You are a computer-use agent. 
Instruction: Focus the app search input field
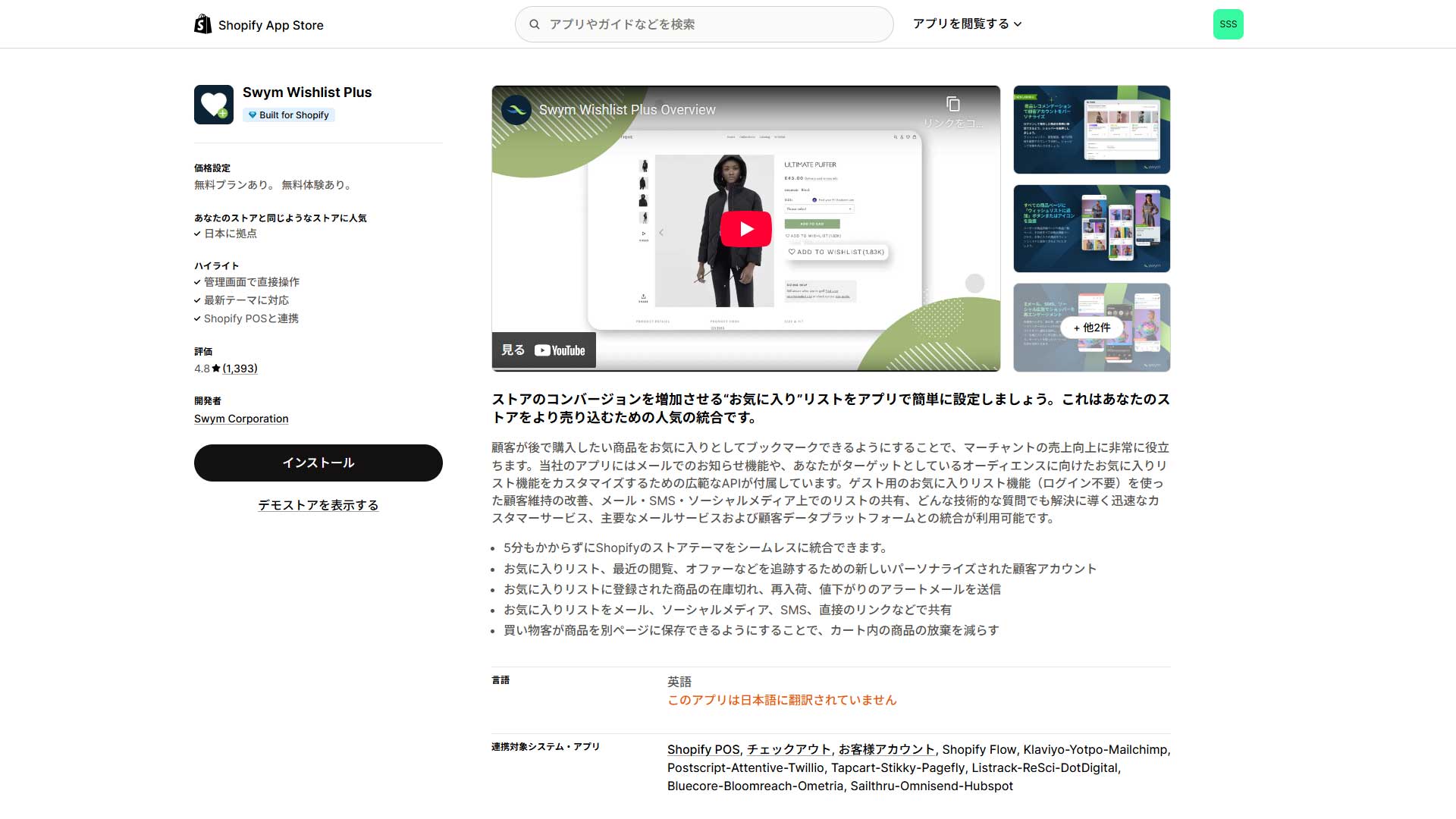(704, 24)
